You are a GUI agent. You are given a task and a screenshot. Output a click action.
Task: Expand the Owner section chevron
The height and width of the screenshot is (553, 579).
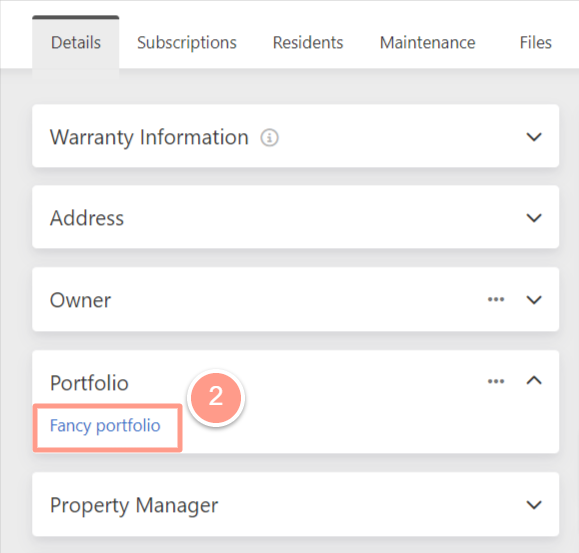pyautogui.click(x=534, y=300)
